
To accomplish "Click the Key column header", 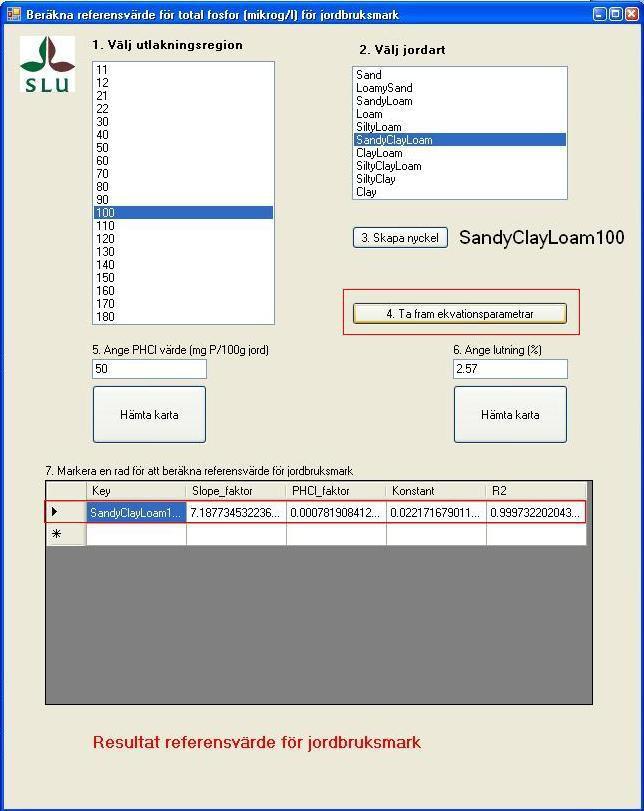I will pyautogui.click(x=136, y=491).
